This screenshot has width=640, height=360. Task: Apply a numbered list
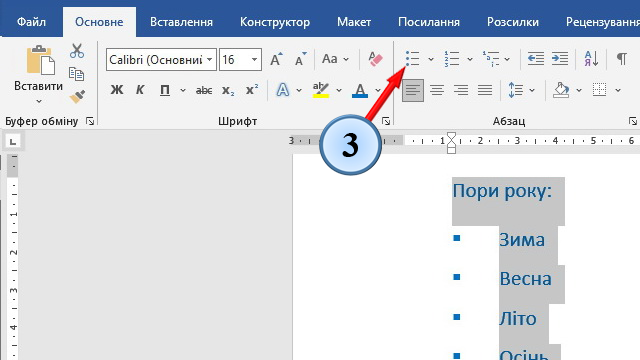point(452,59)
